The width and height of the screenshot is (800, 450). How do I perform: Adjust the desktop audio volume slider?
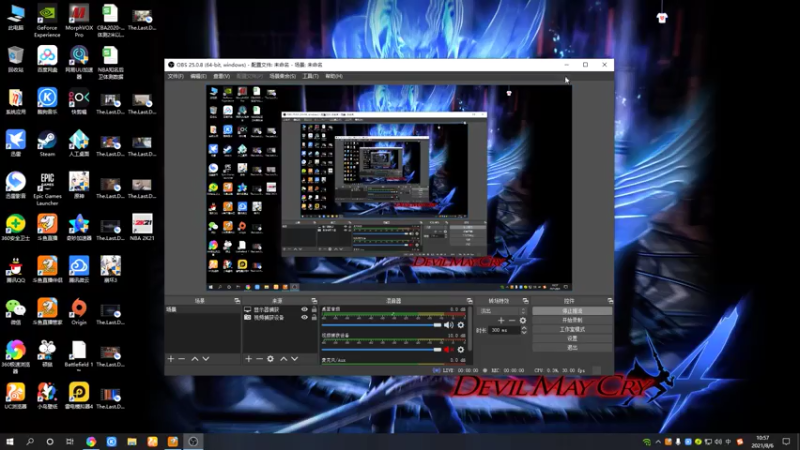click(x=381, y=325)
